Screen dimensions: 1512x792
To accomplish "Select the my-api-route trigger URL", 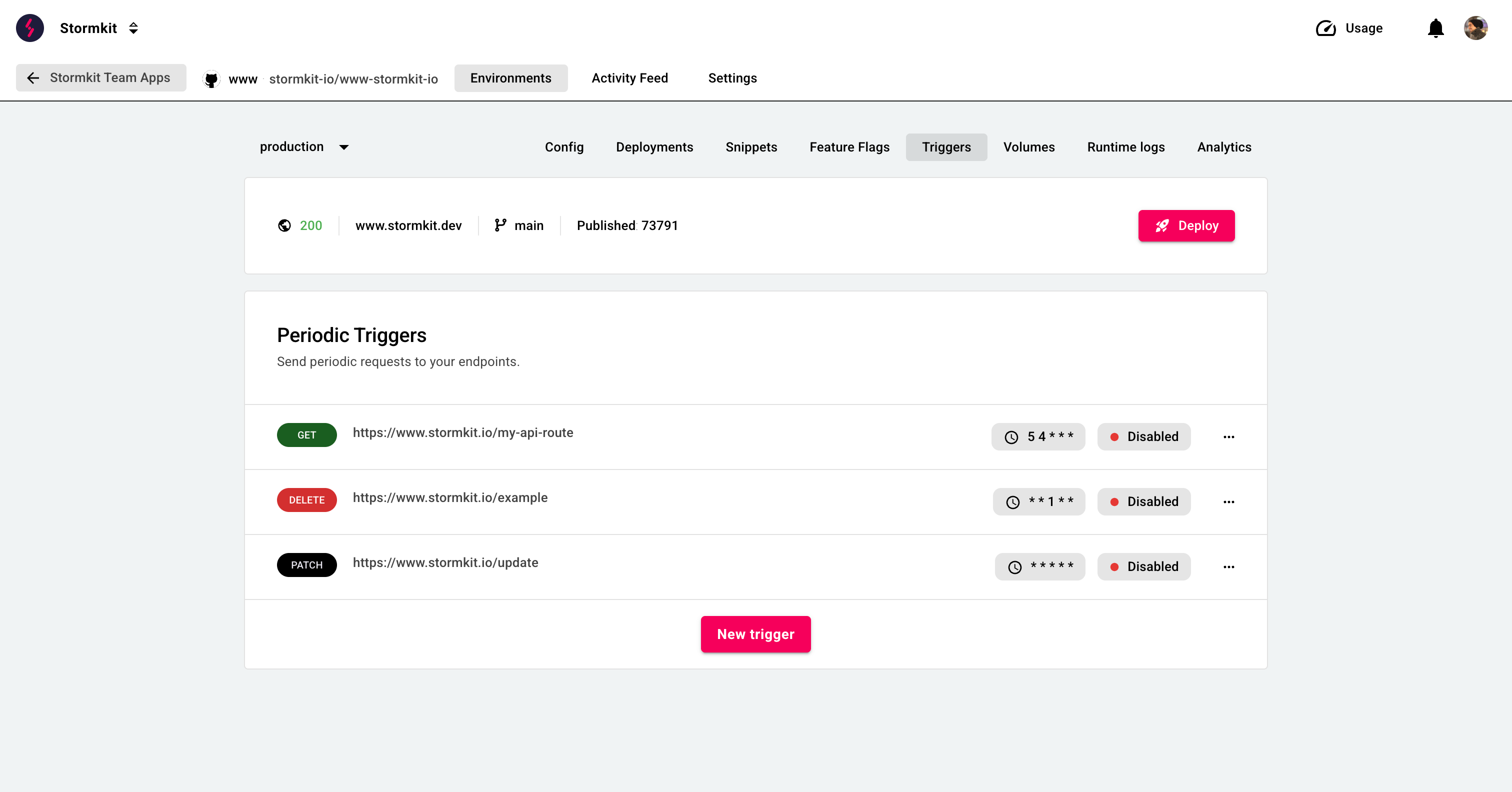I will click(x=462, y=432).
